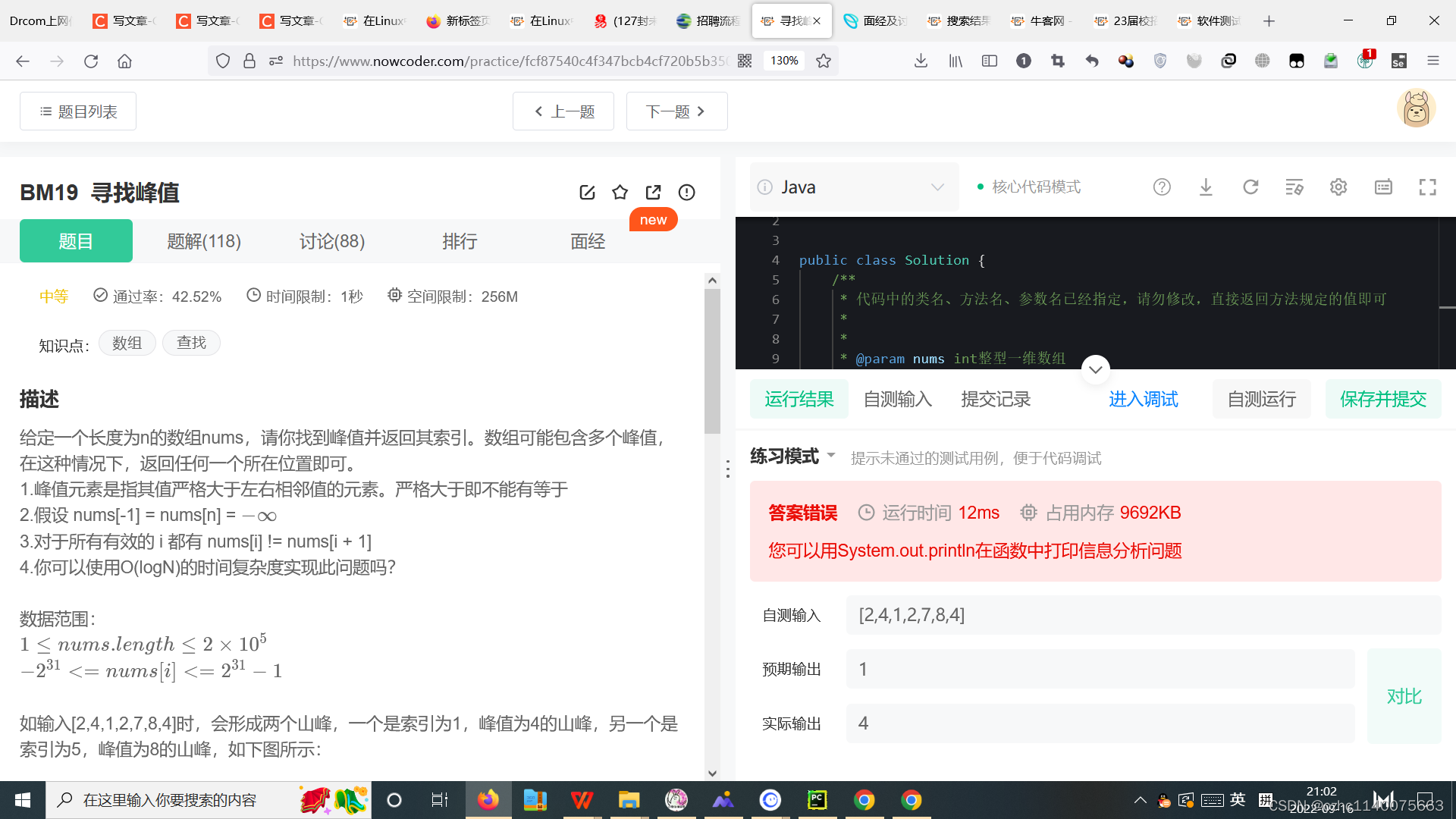Screen dimensions: 1456x819
Task: Open keyboard shortcuts panel icon
Action: click(1383, 187)
